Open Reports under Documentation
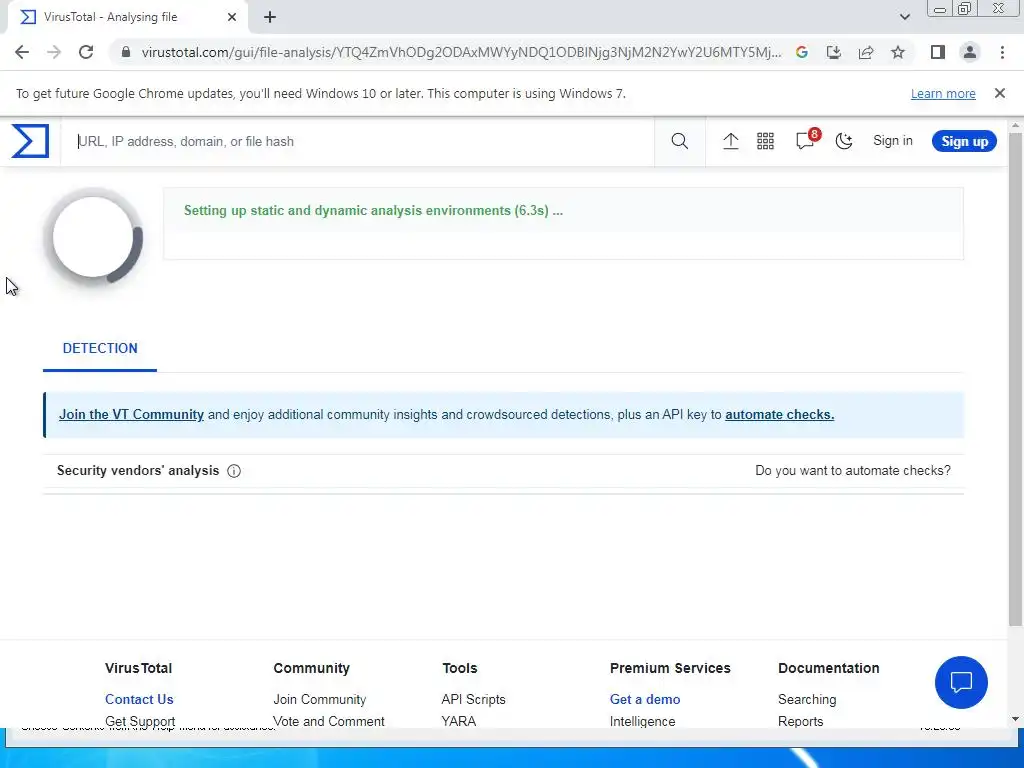 tap(800, 721)
